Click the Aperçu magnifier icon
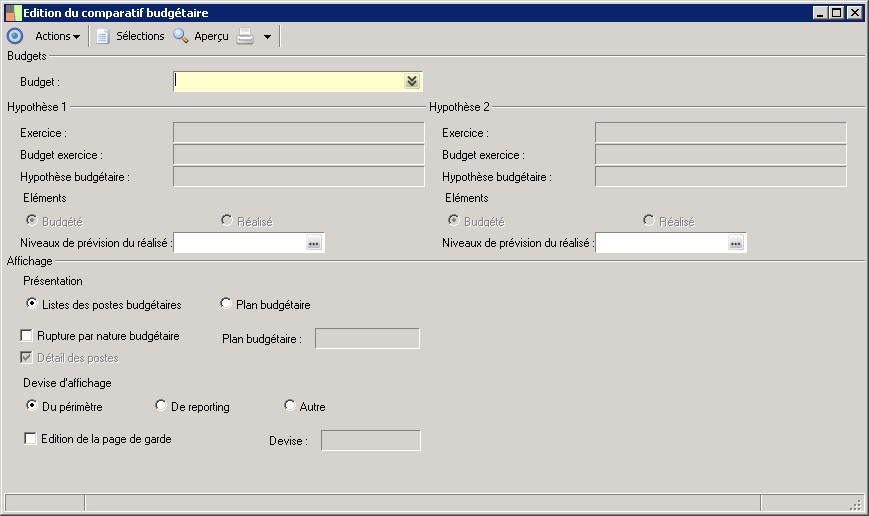Viewport: 869px width, 516px height. point(181,36)
